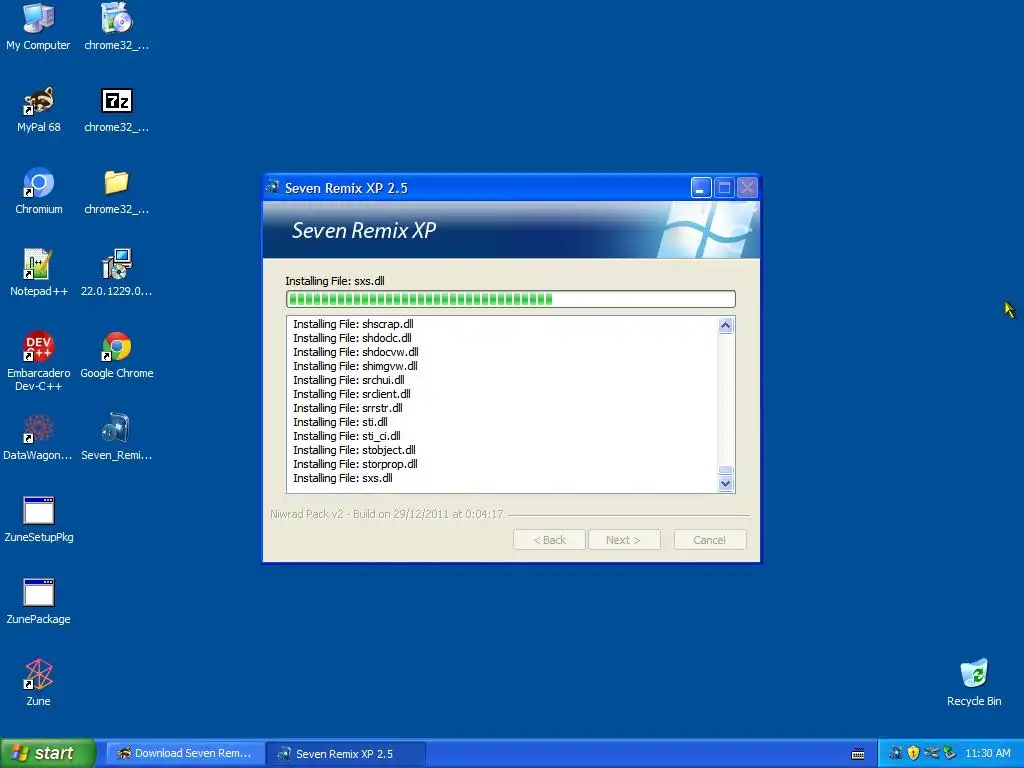1024x768 pixels.
Task: Launch the Notepad++ shortcut
Action: tap(39, 273)
